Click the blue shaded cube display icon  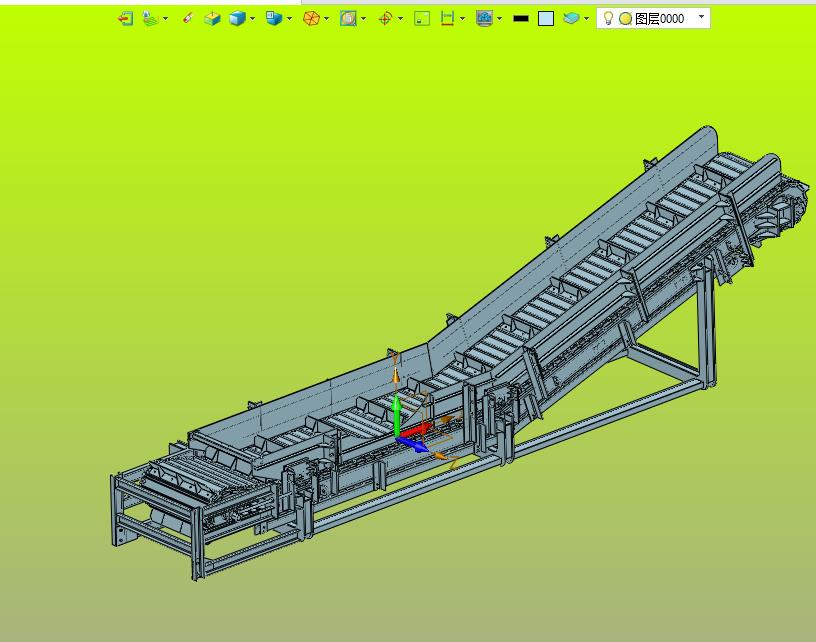(x=237, y=19)
